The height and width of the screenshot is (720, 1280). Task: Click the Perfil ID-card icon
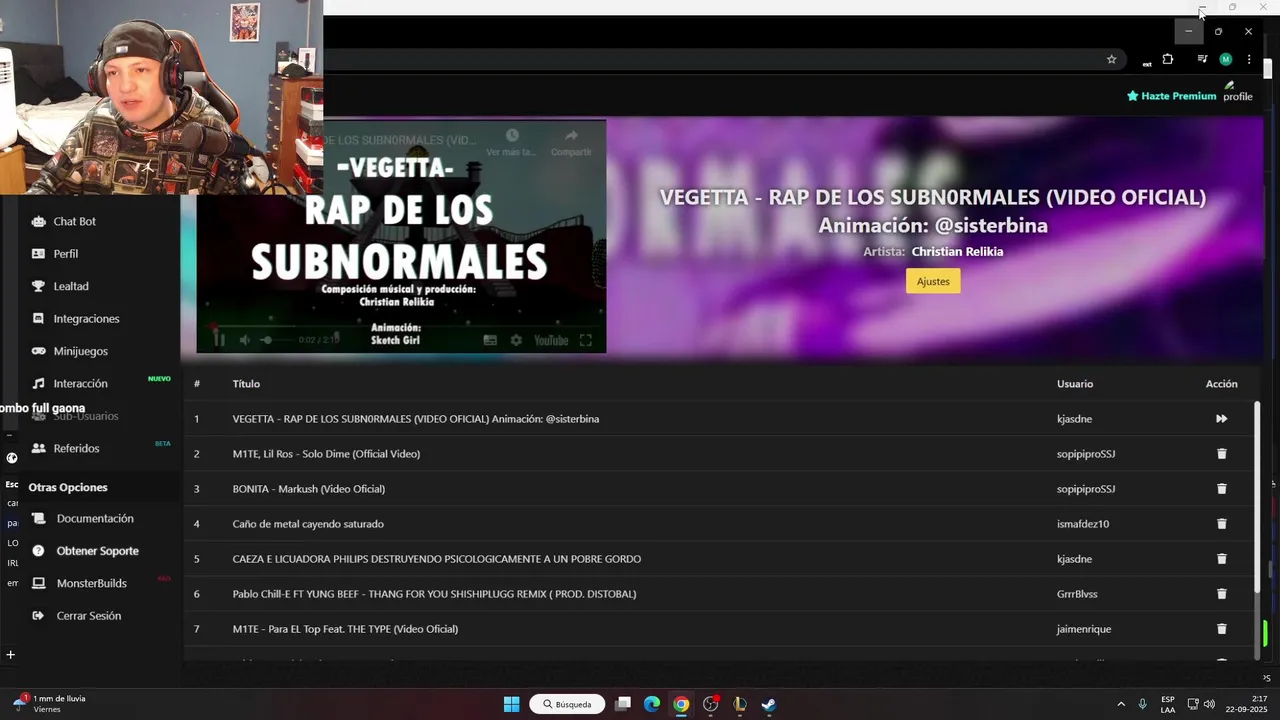(x=38, y=254)
